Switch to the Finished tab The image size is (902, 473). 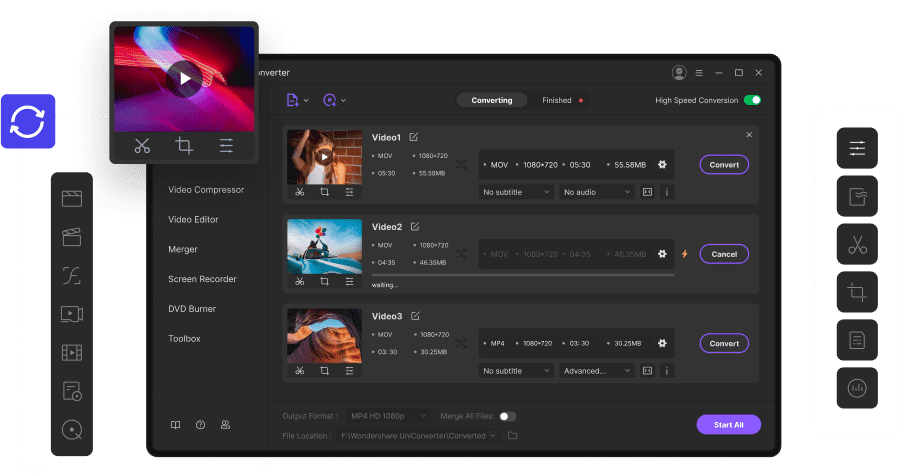pyautogui.click(x=557, y=100)
